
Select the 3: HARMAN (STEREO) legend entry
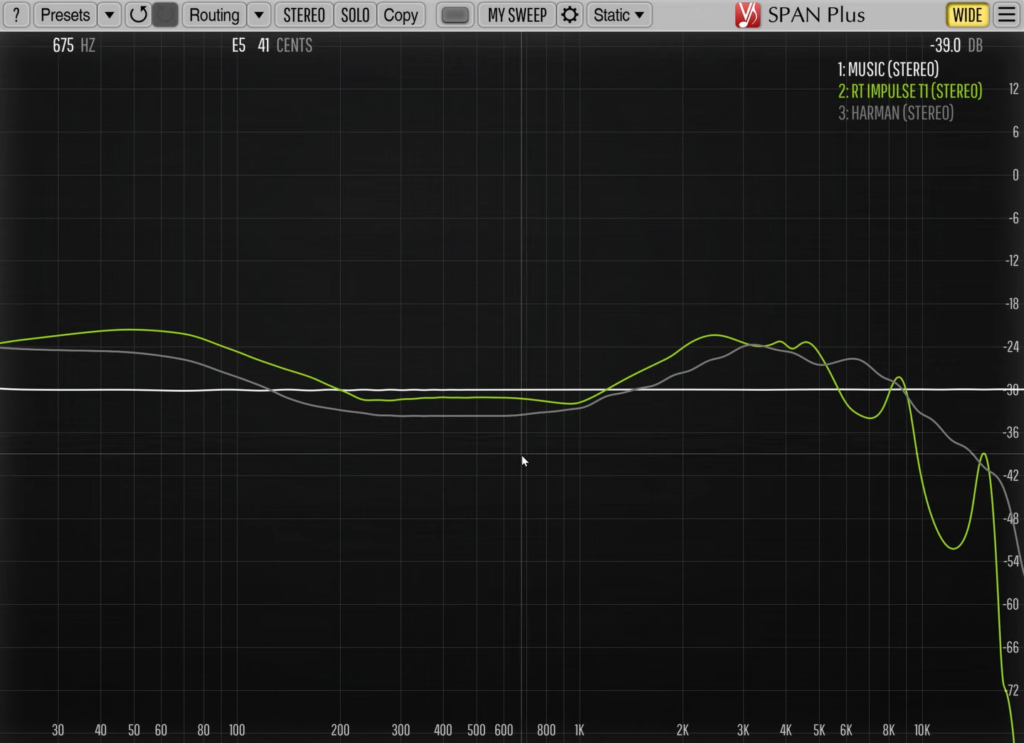click(x=895, y=113)
